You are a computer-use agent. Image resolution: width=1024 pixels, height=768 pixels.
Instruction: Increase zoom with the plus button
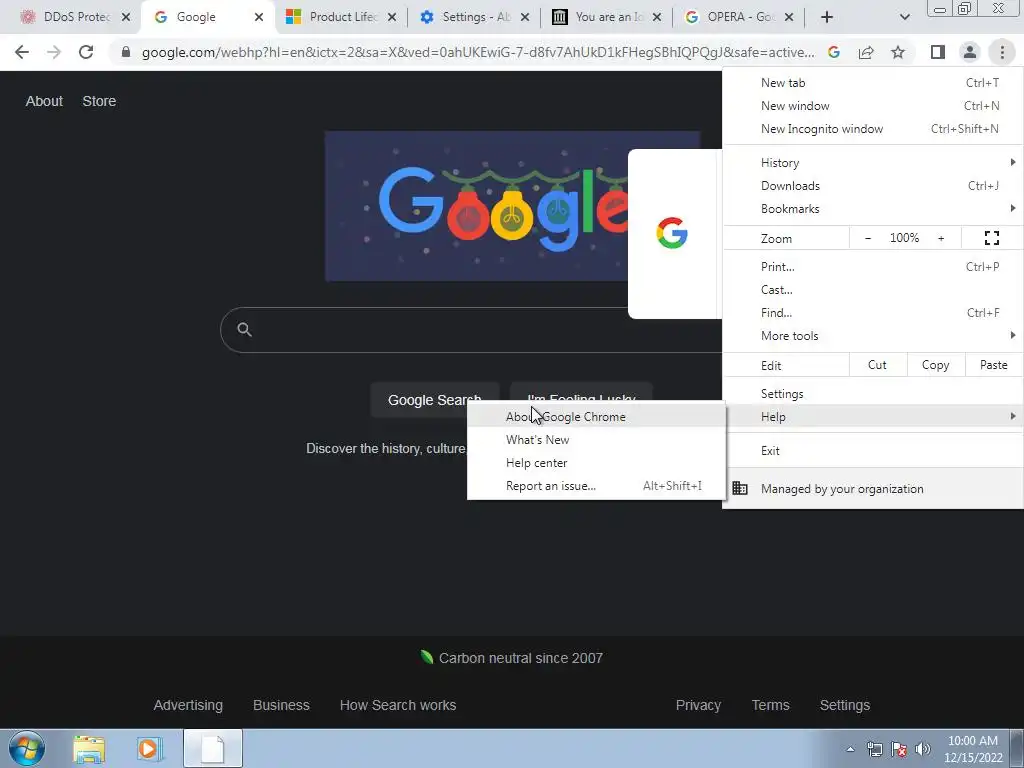pos(941,238)
